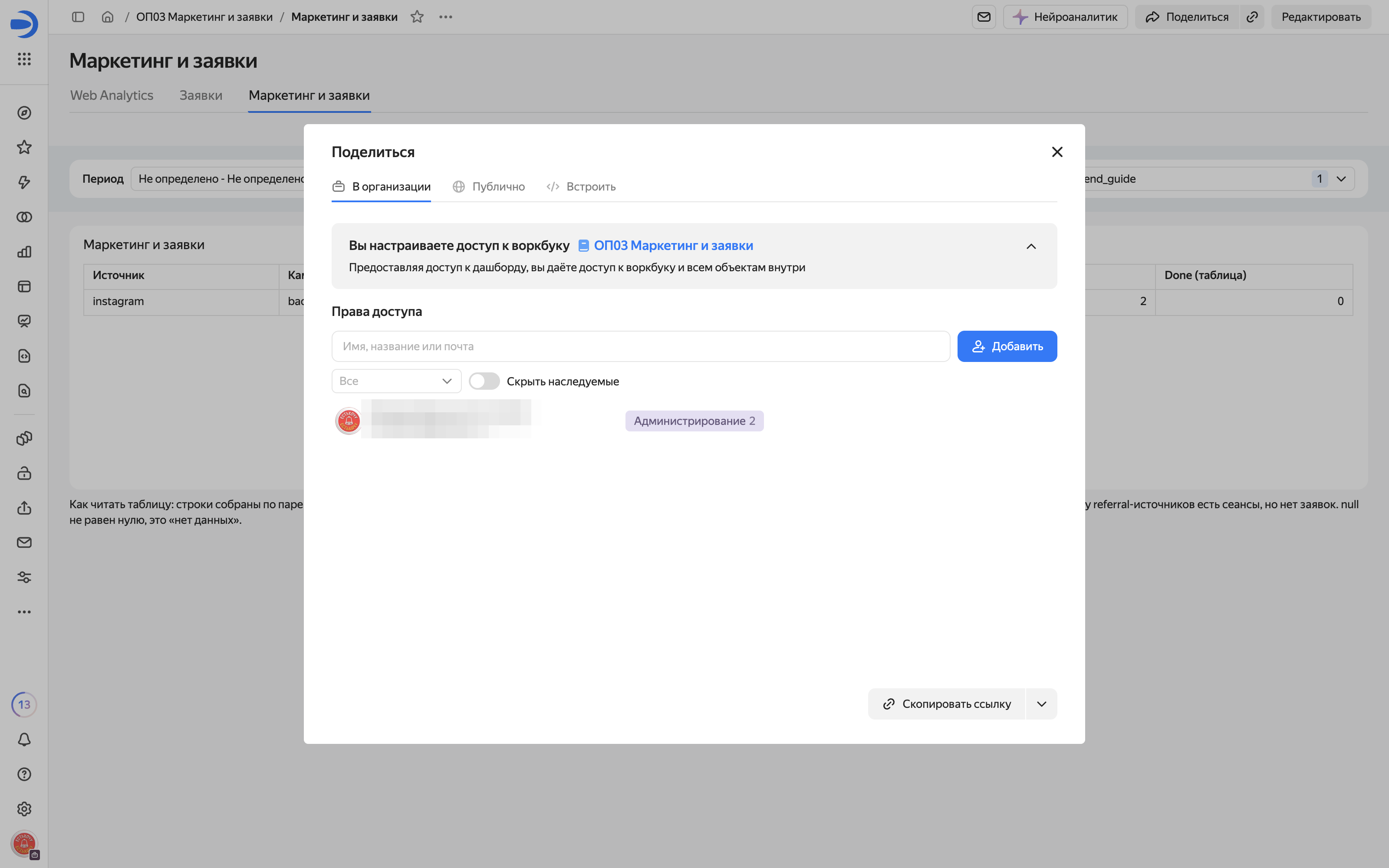Toggle the Скрыть наследуемые switch
Viewport: 1389px width, 868px height.
point(484,381)
